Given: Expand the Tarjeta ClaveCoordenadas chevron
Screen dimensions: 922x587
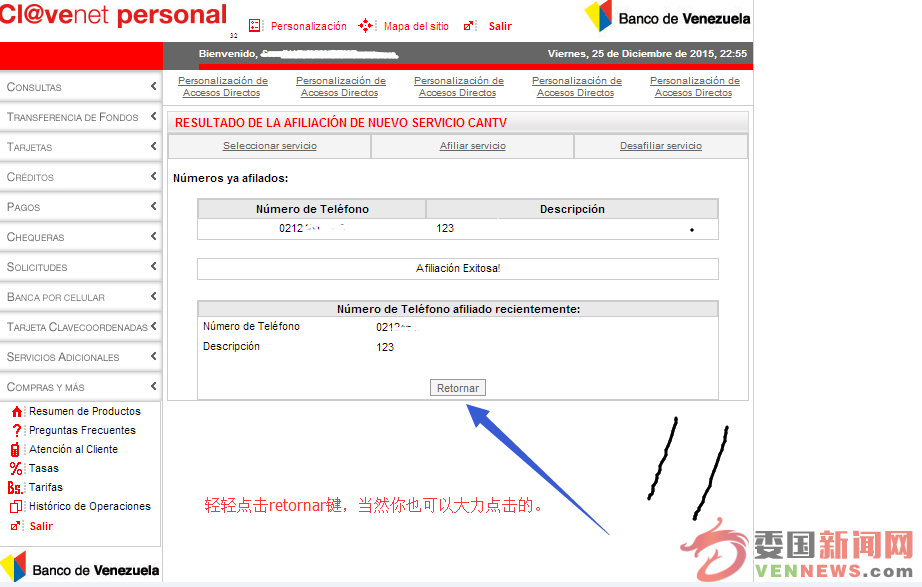Looking at the screenshot, I should 153,326.
